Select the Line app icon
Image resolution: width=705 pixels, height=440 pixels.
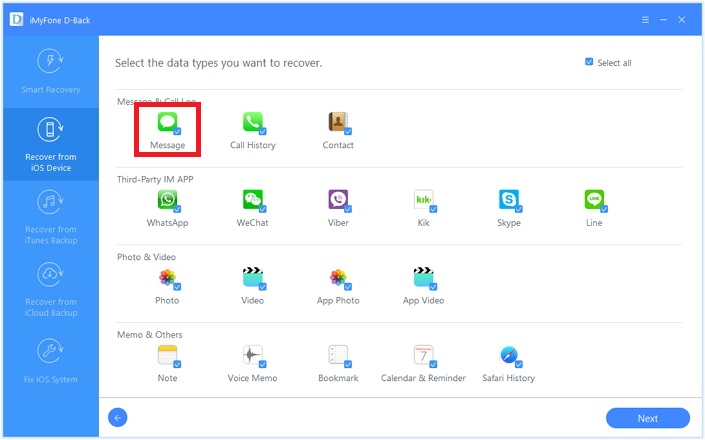(594, 200)
